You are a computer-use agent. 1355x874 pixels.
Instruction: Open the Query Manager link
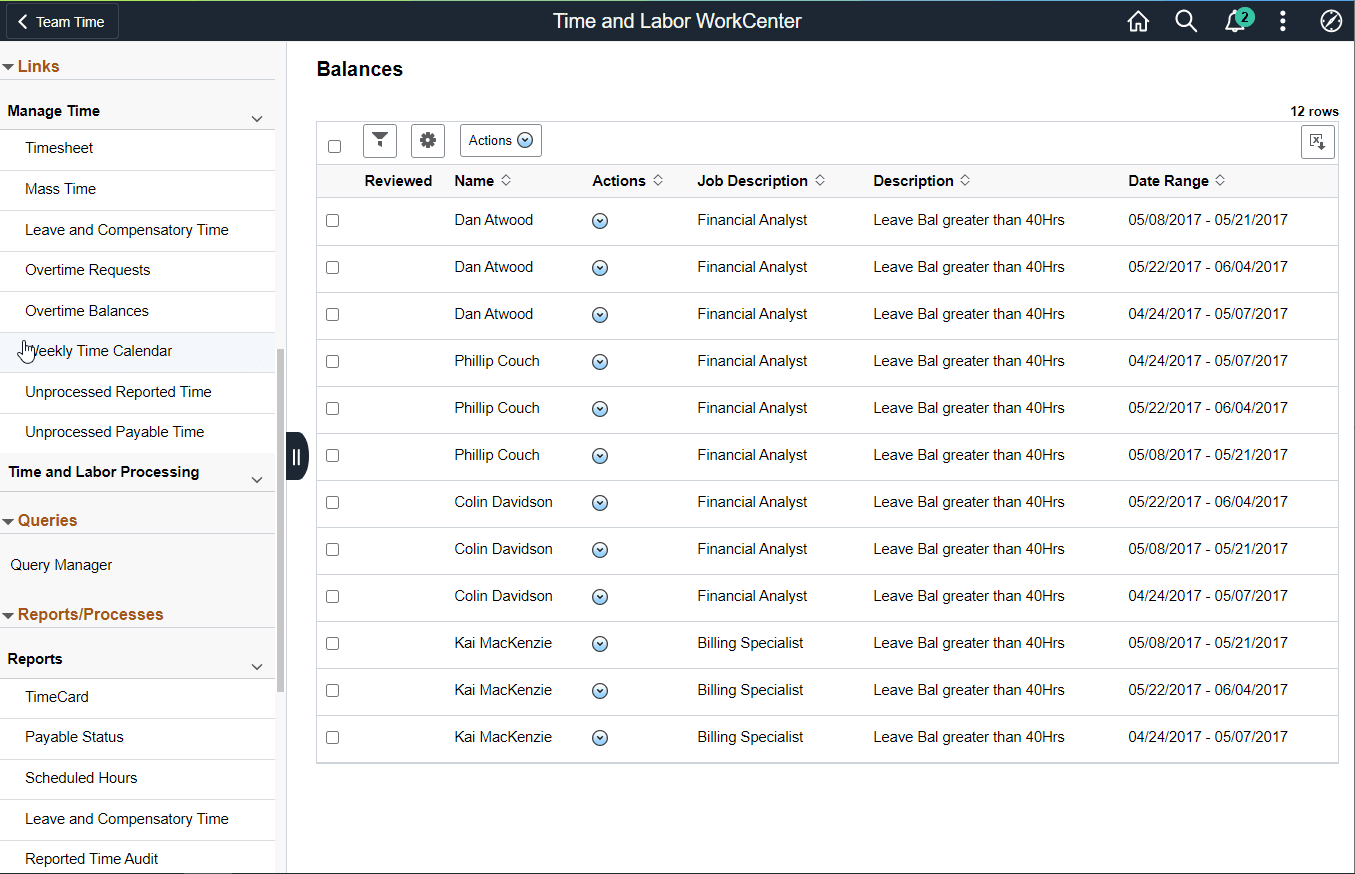[x=61, y=565]
